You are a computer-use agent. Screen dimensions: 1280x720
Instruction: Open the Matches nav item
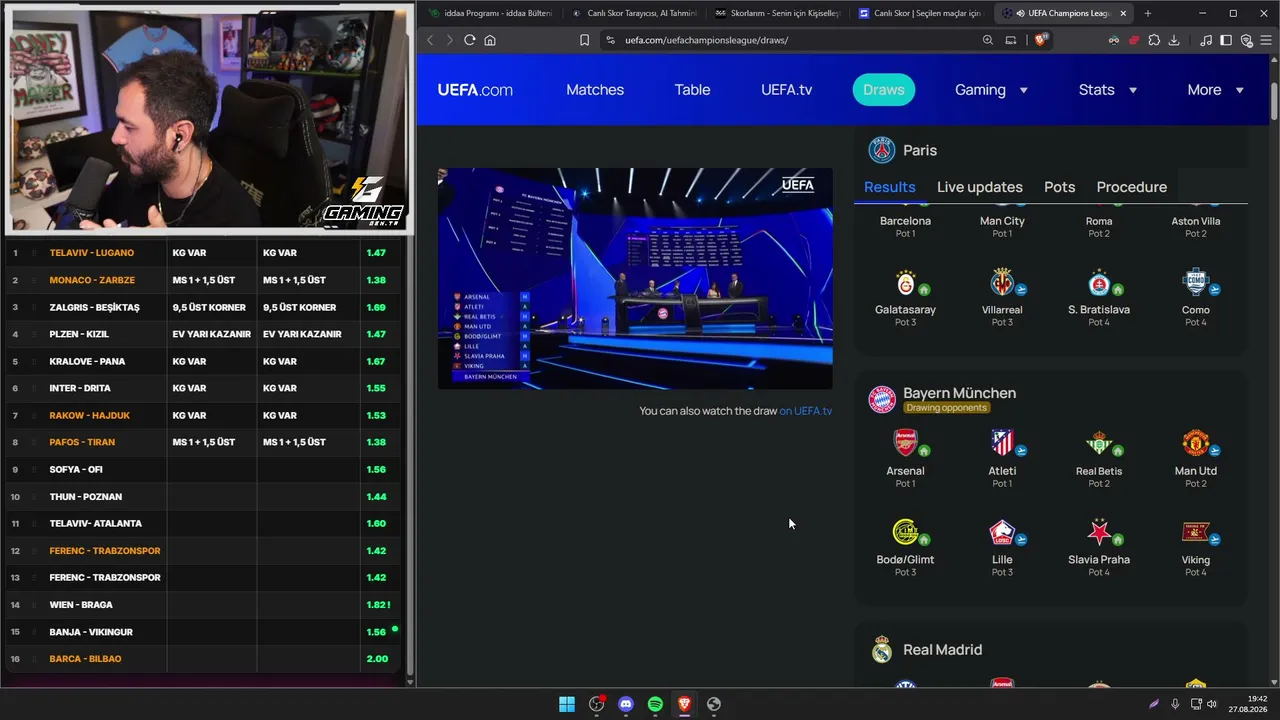(x=595, y=90)
